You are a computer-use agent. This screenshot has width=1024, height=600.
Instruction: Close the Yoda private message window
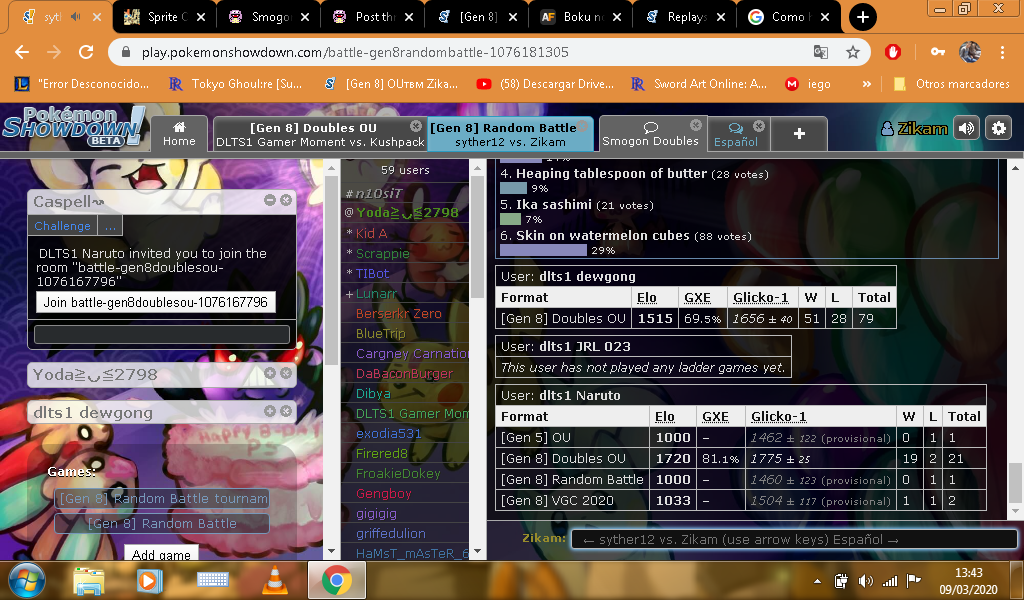[x=286, y=373]
